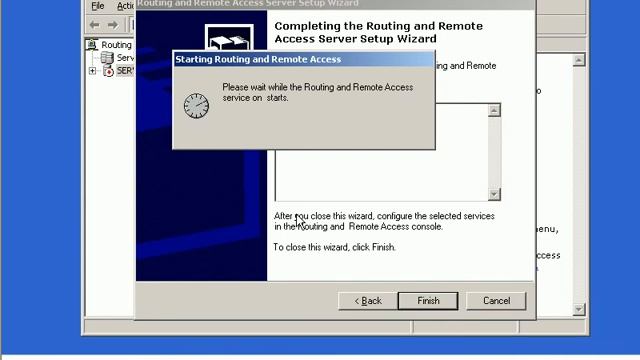The height and width of the screenshot is (360, 640).
Task: Select the SERVER node icon with red mark
Action: click(x=109, y=71)
